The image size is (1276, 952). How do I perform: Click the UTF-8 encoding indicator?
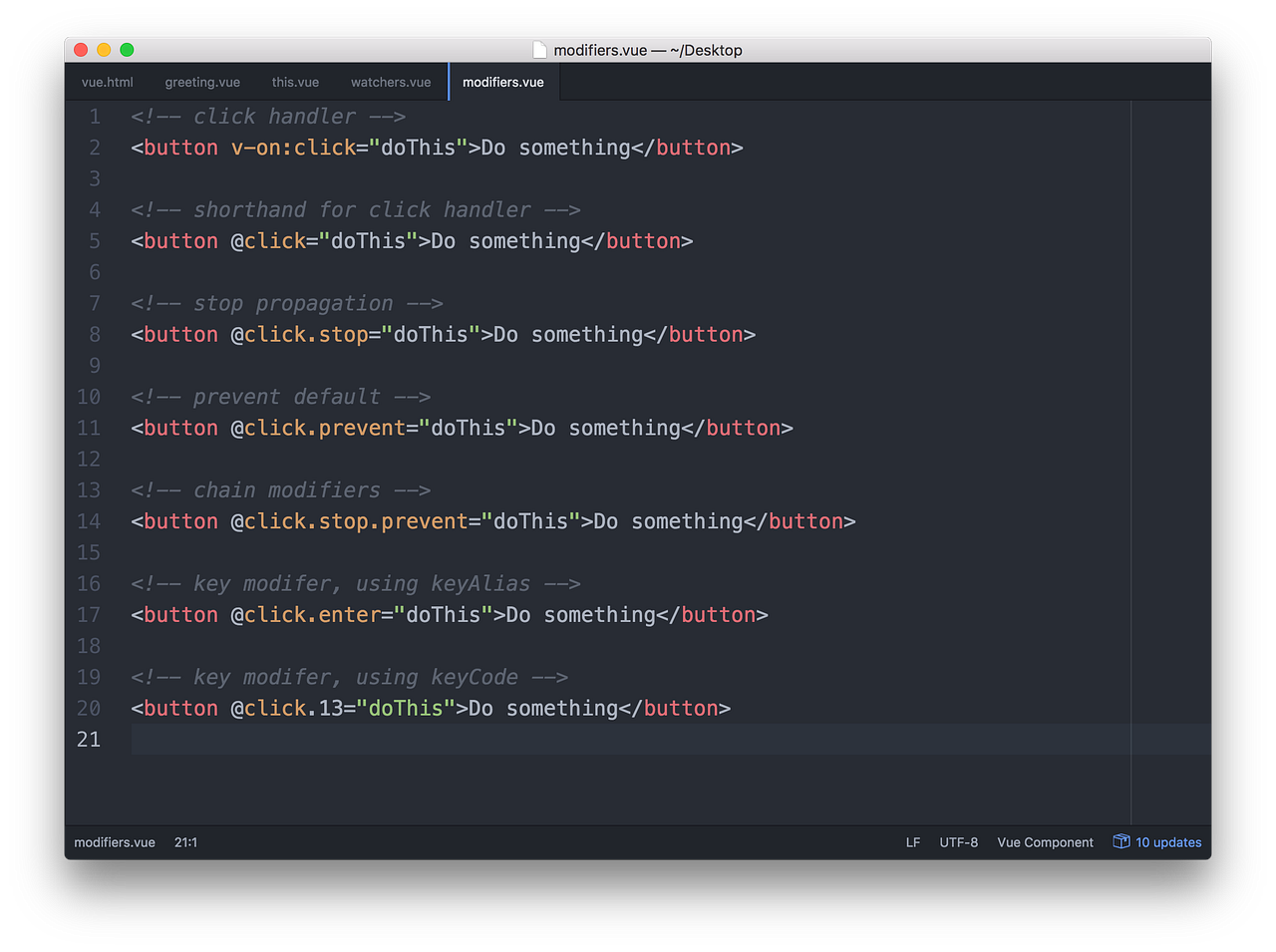[x=958, y=841]
